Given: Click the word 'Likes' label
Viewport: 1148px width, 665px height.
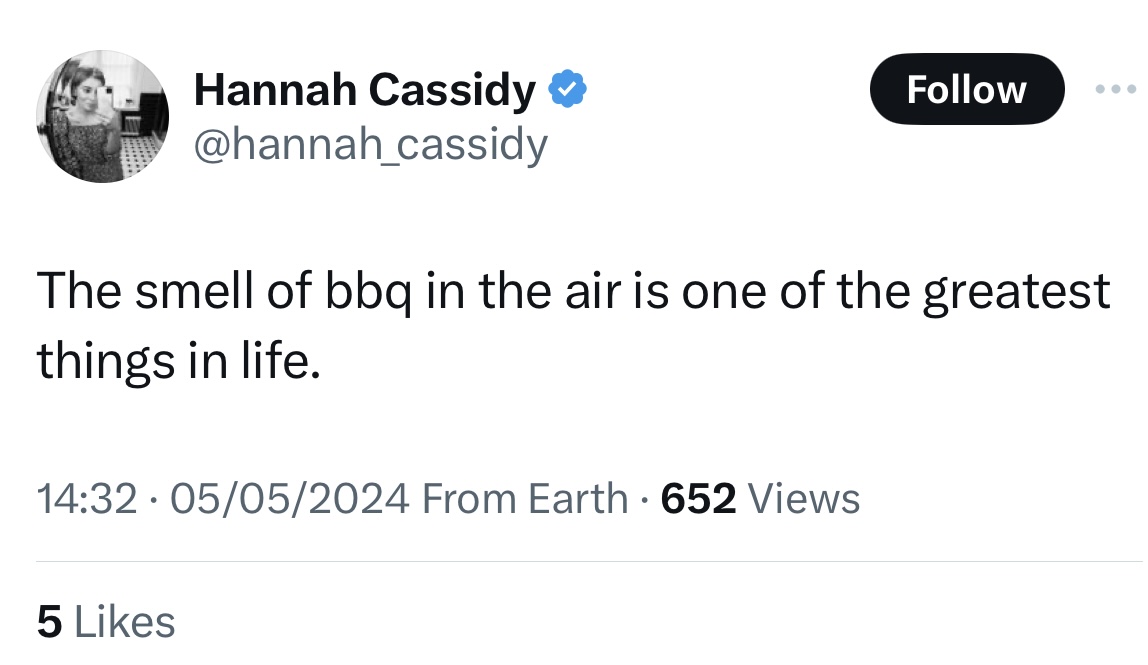Looking at the screenshot, I should pos(124,622).
